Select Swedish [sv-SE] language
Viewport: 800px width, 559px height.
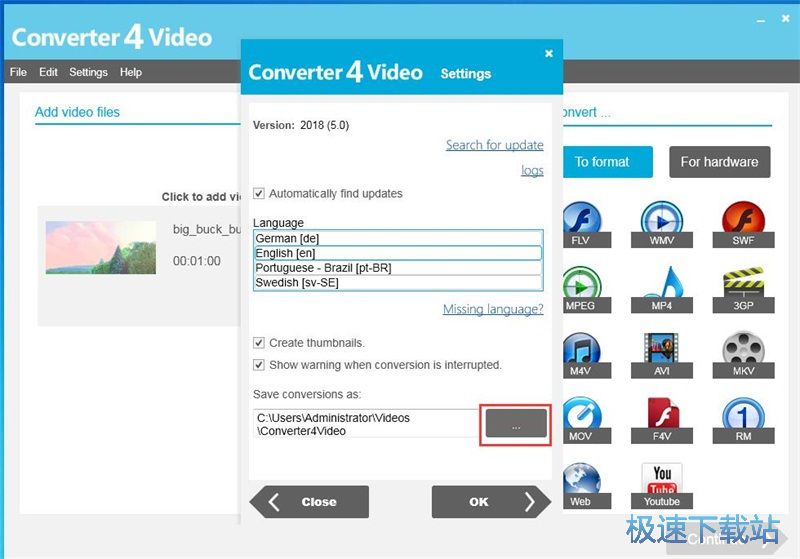(398, 283)
